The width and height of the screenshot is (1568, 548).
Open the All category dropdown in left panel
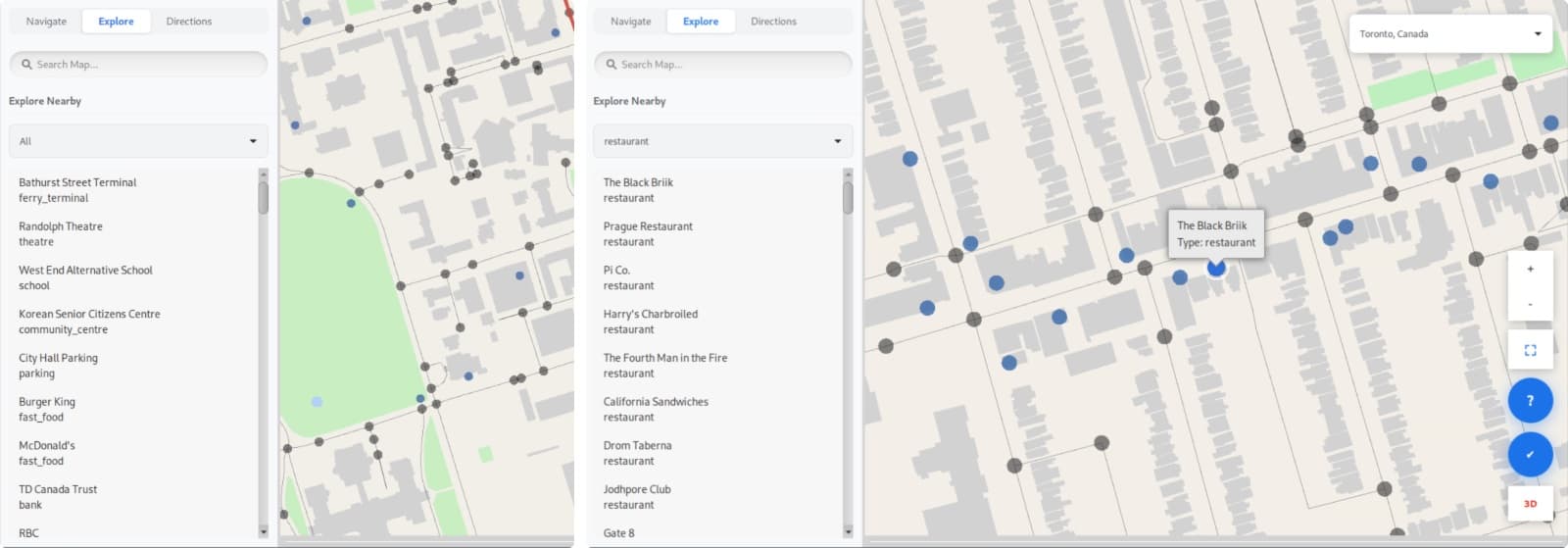coord(138,141)
